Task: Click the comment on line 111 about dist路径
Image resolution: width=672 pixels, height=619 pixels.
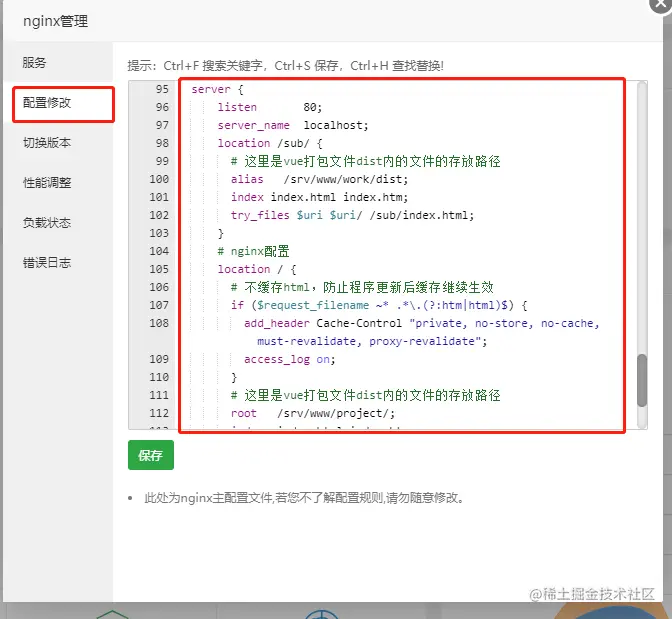Action: point(366,395)
